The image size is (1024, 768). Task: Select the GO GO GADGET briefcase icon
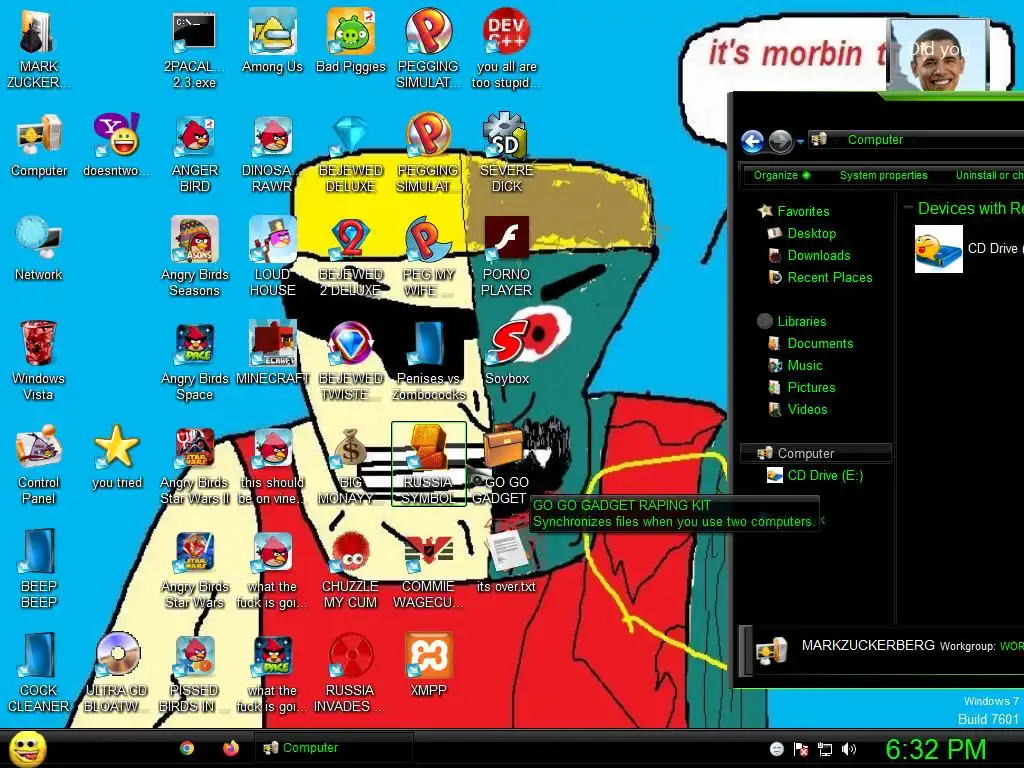click(503, 465)
